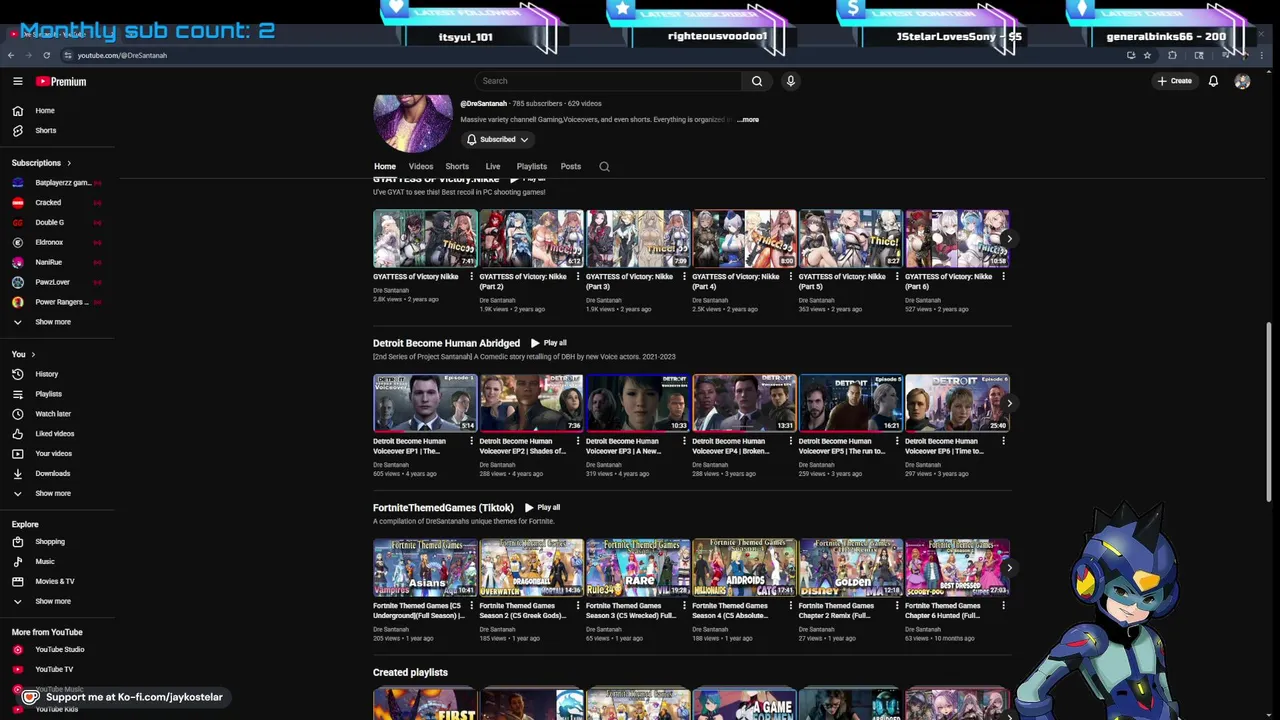Open Cracked subscription channel
This screenshot has width=1280, height=720.
point(48,203)
